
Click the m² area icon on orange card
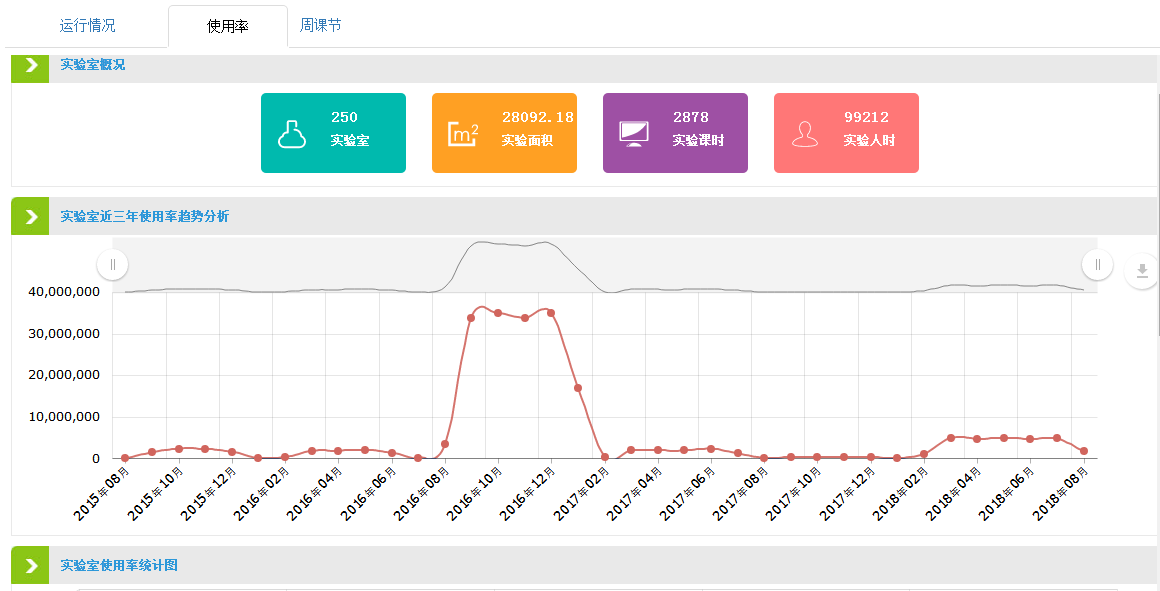pyautogui.click(x=462, y=134)
